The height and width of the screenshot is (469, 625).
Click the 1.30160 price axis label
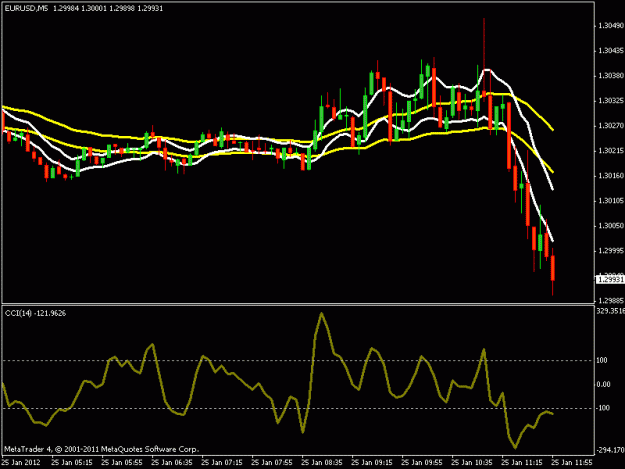click(611, 176)
